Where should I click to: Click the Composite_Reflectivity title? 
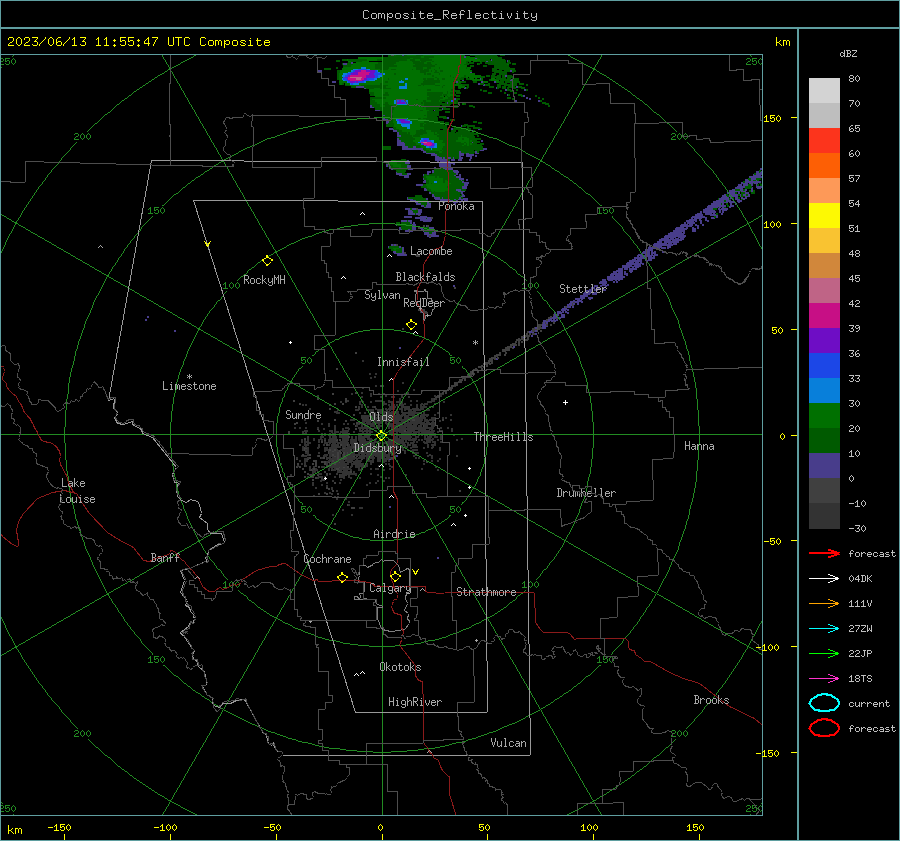449,15
